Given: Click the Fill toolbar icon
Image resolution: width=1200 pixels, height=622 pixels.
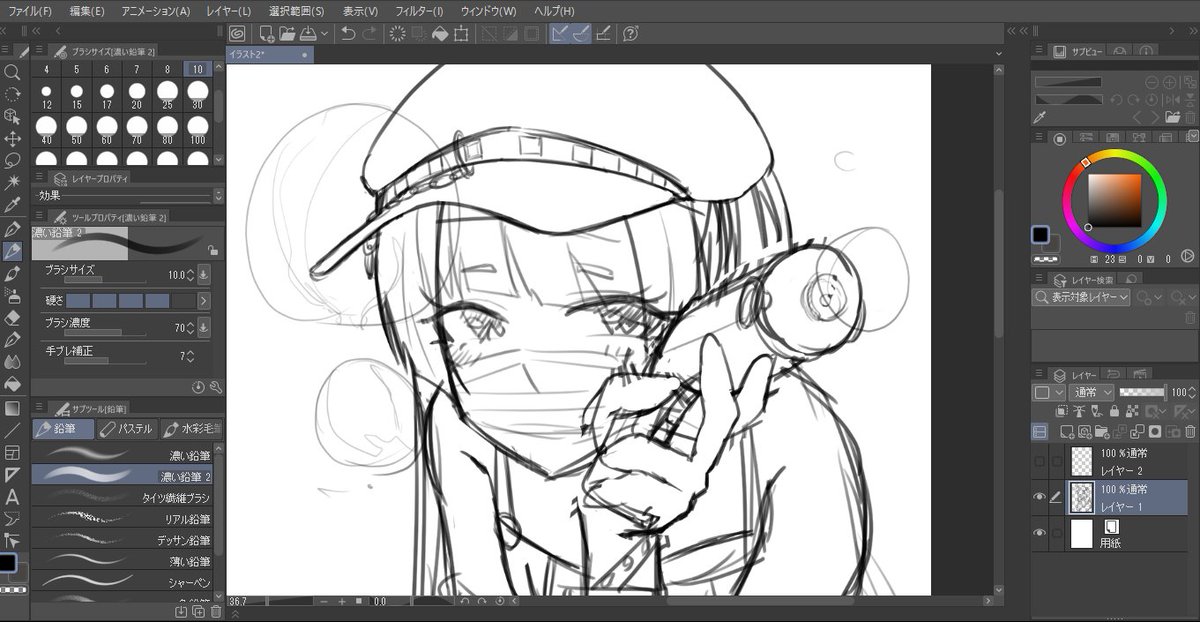Looking at the screenshot, I should pyautogui.click(x=439, y=34).
